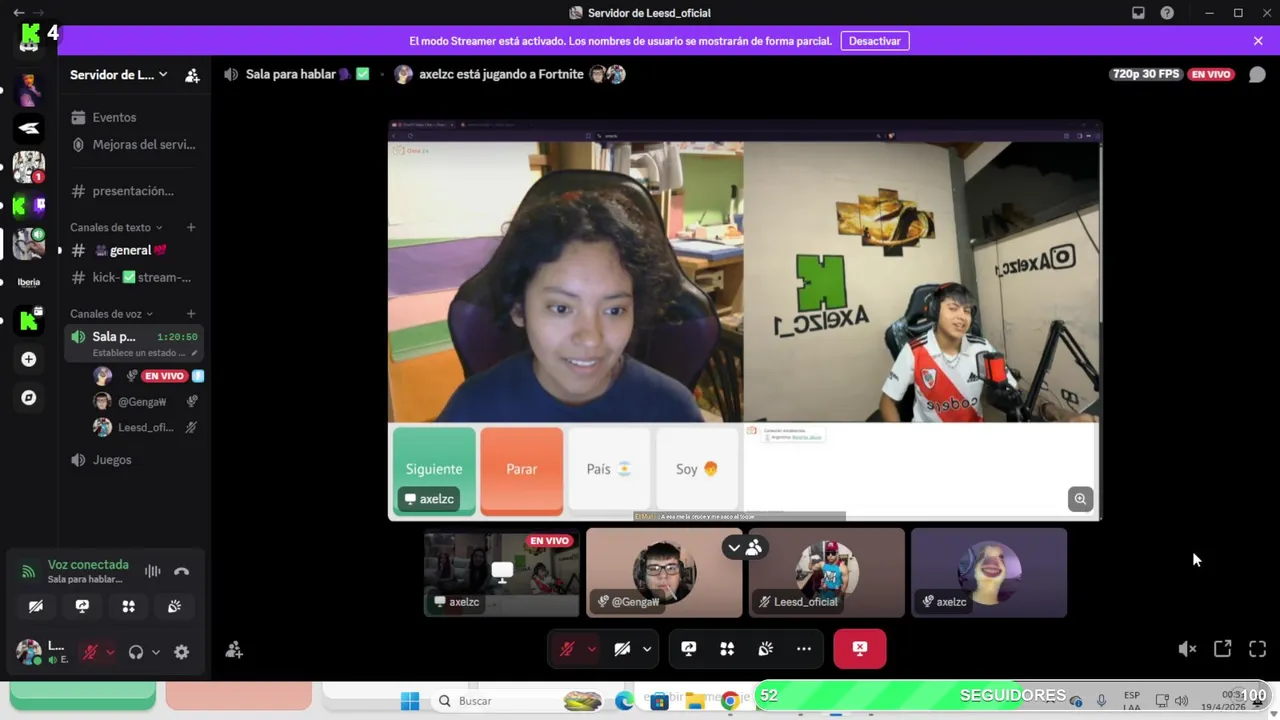Add a channel to Canales de voz
This screenshot has width=1280, height=720.
tap(191, 314)
